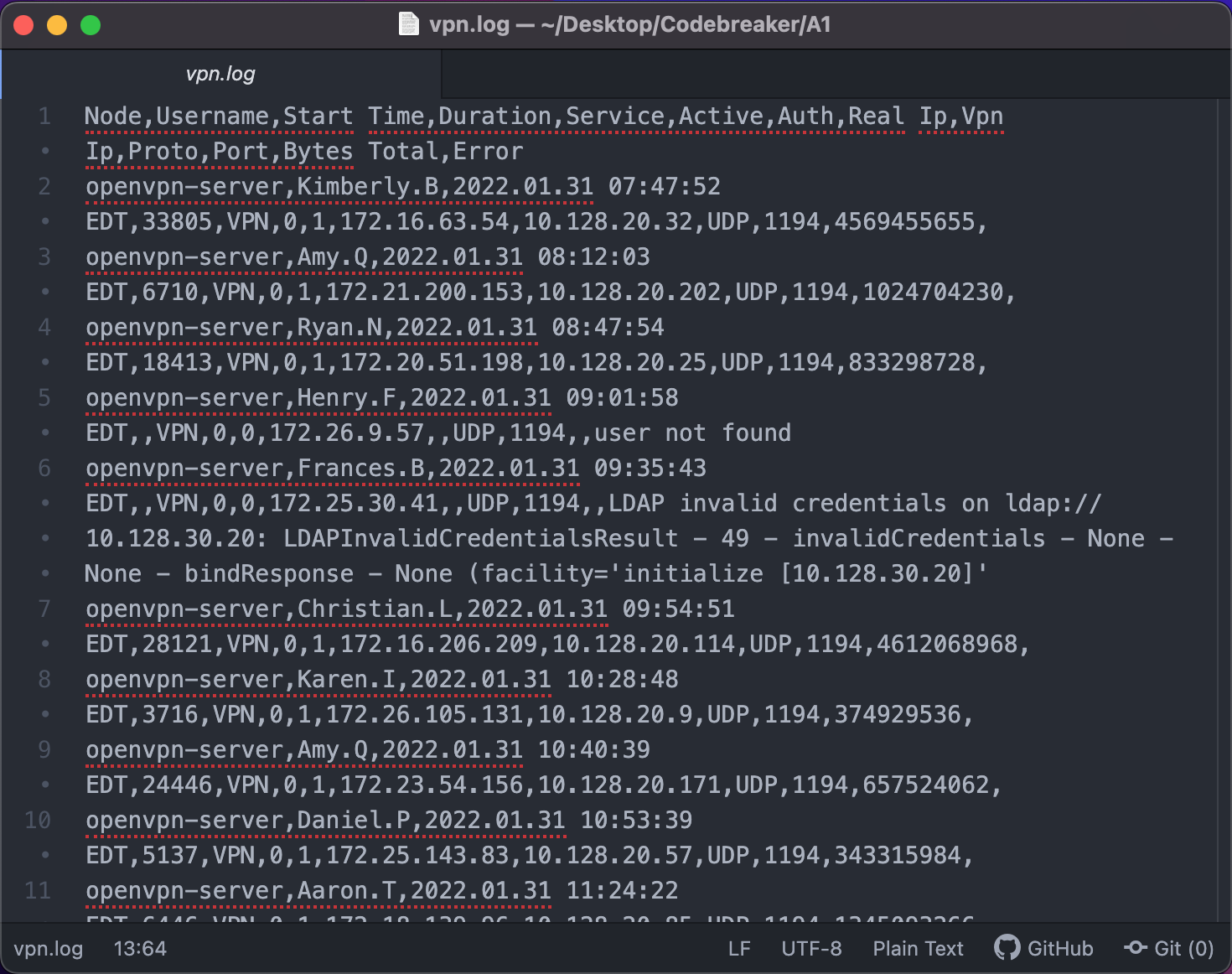Click the green fullscreen window button
Screen dimensions: 1232x974
pos(91,25)
